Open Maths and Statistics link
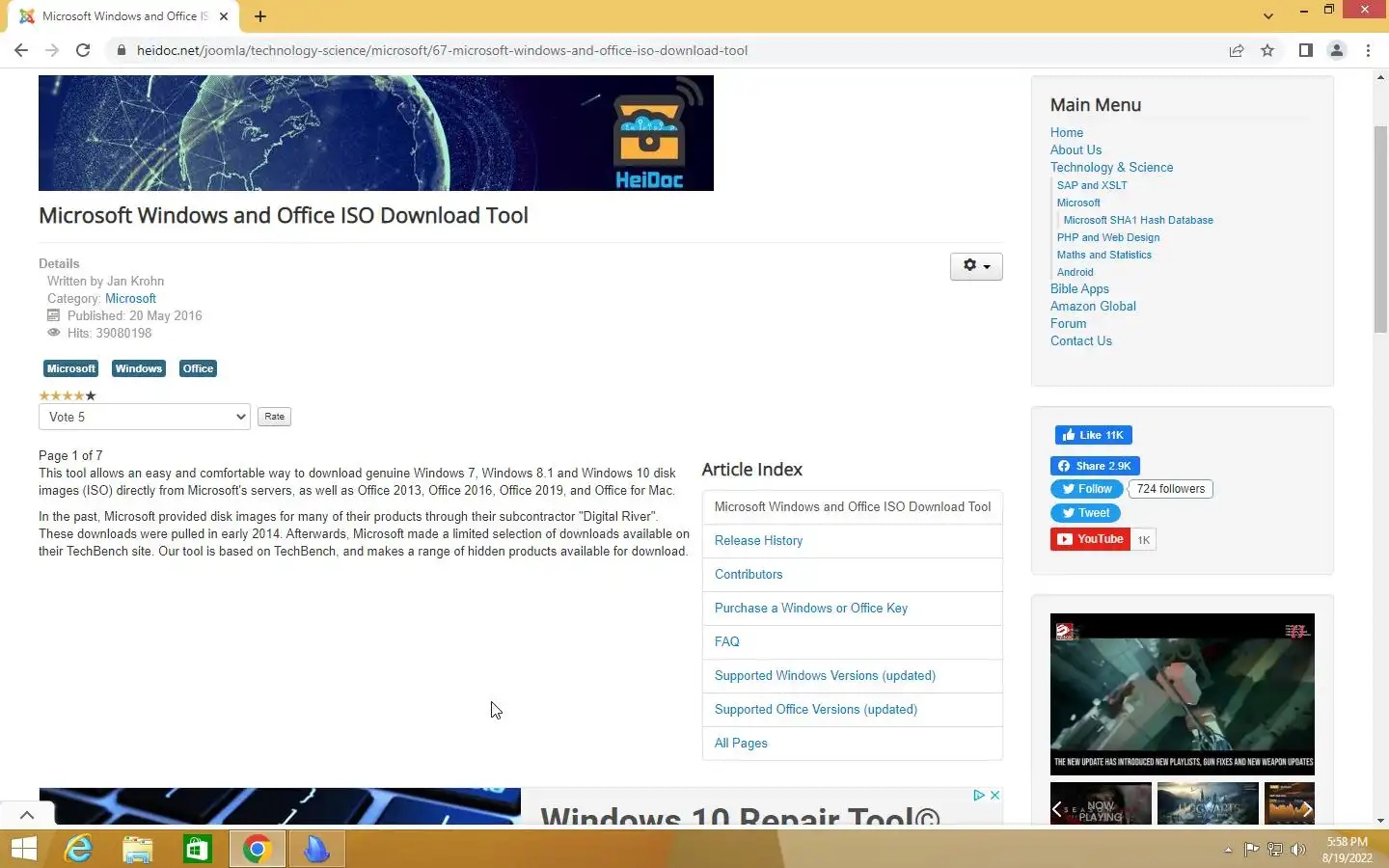 1104,255
